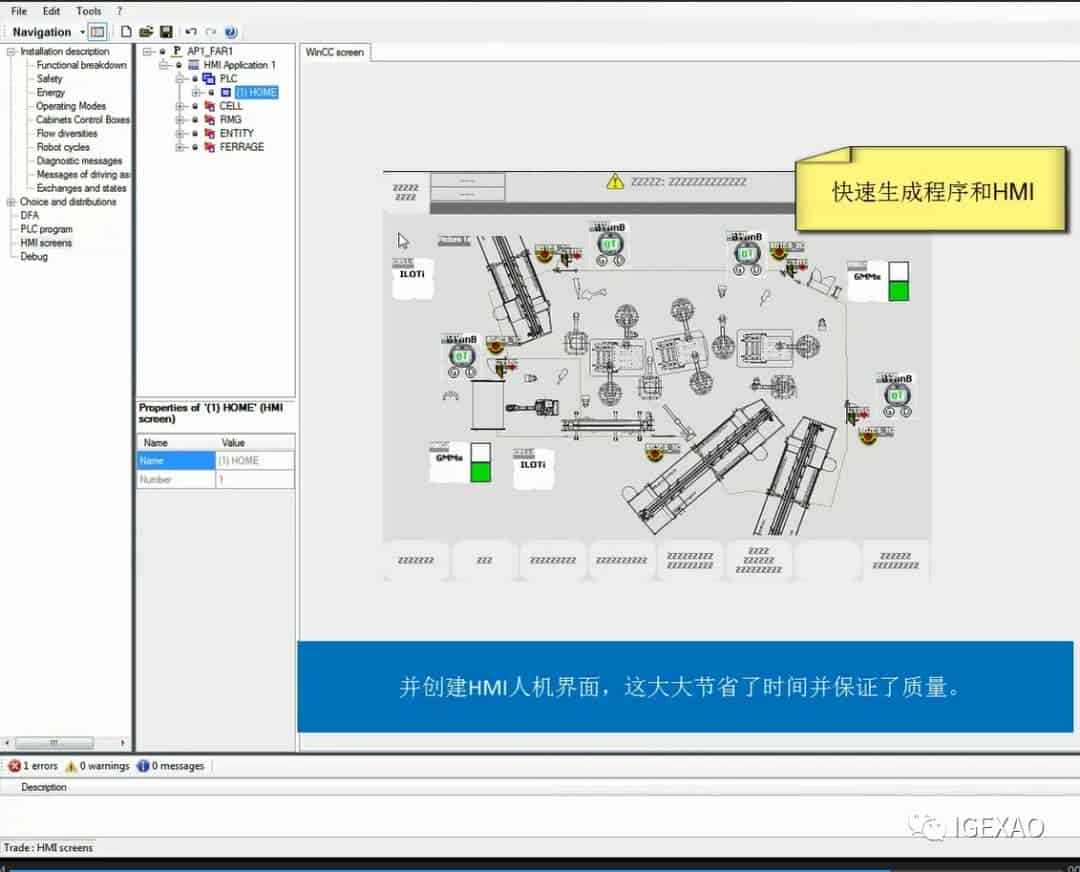1080x872 pixels.
Task: Collapse the PLC tree node
Action: [x=180, y=79]
